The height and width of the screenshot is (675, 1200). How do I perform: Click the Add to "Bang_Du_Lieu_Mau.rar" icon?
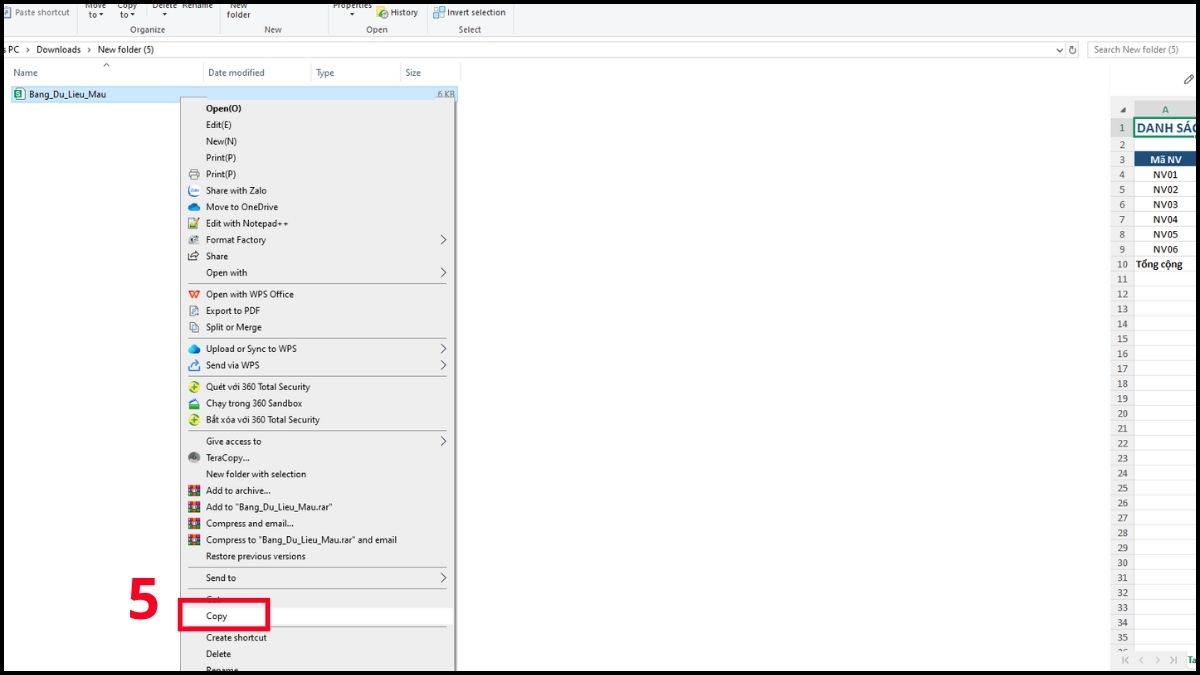[194, 507]
